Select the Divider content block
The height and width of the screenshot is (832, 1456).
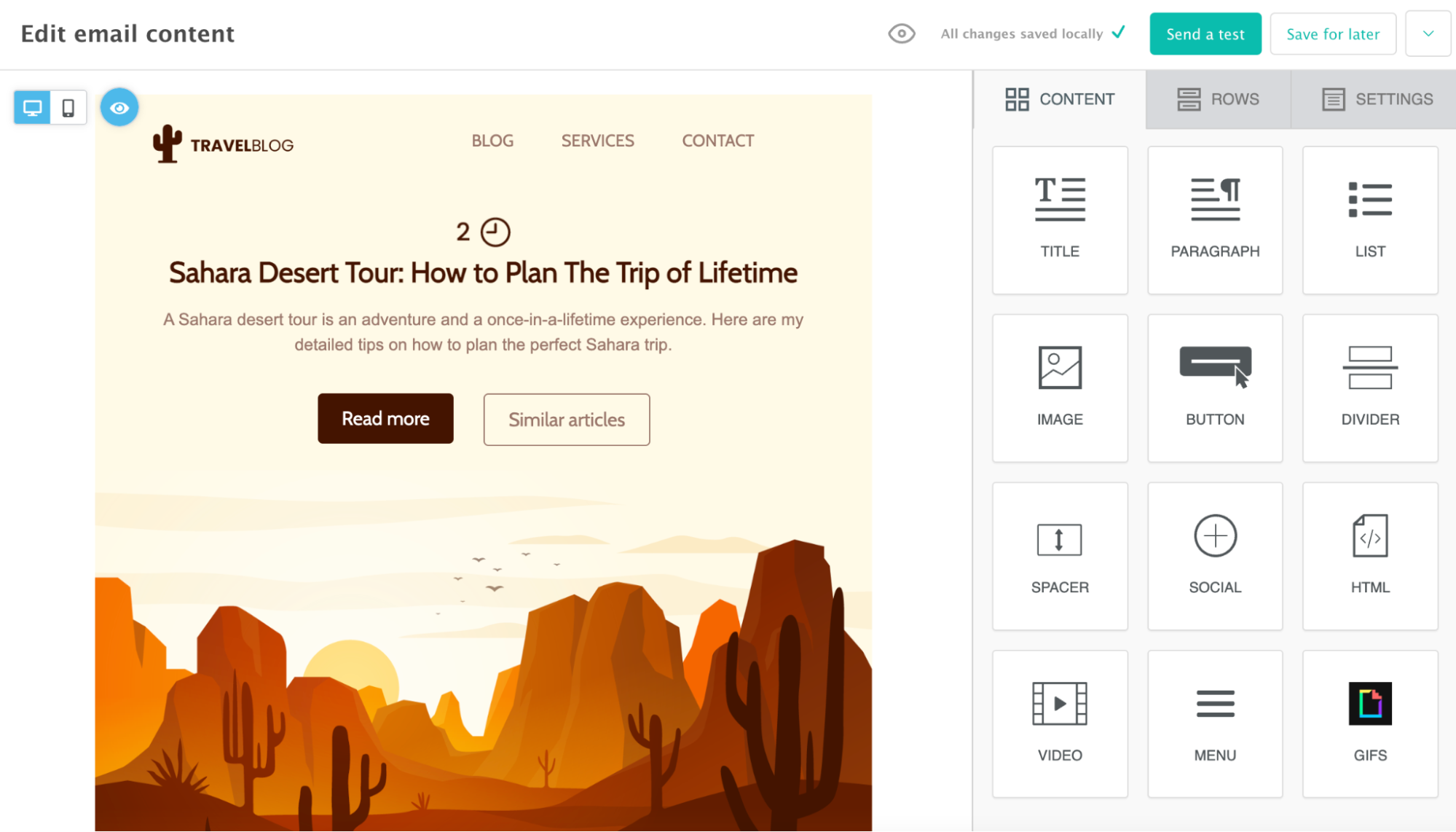click(x=1369, y=386)
